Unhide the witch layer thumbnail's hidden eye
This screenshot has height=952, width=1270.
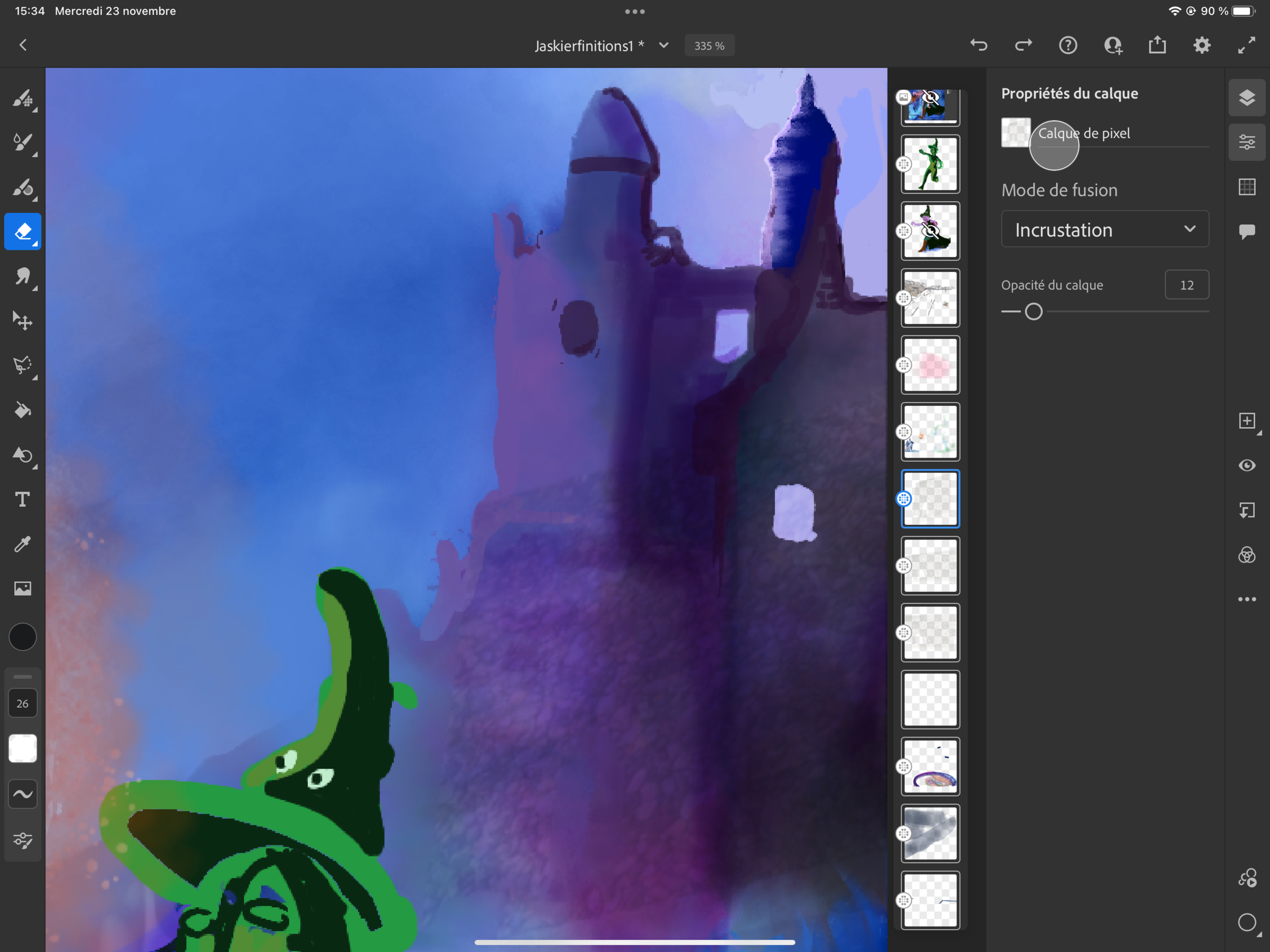[930, 231]
